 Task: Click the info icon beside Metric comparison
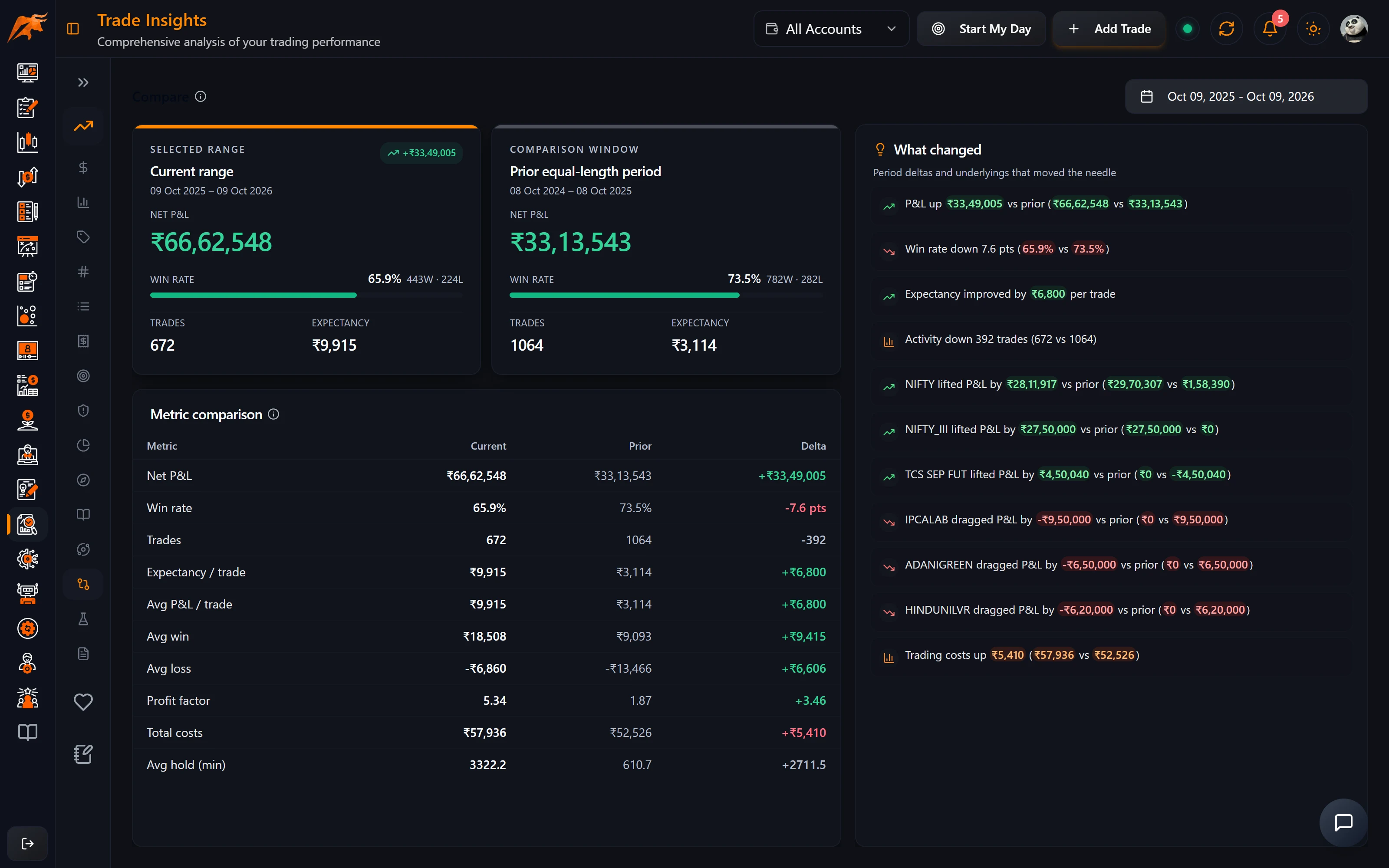274,414
